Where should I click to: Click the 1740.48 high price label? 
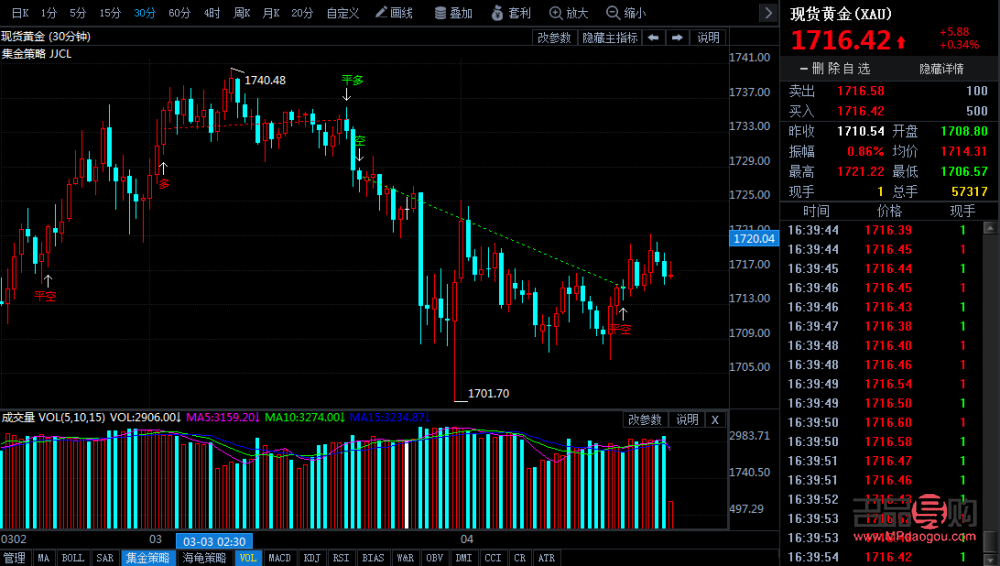(265, 80)
